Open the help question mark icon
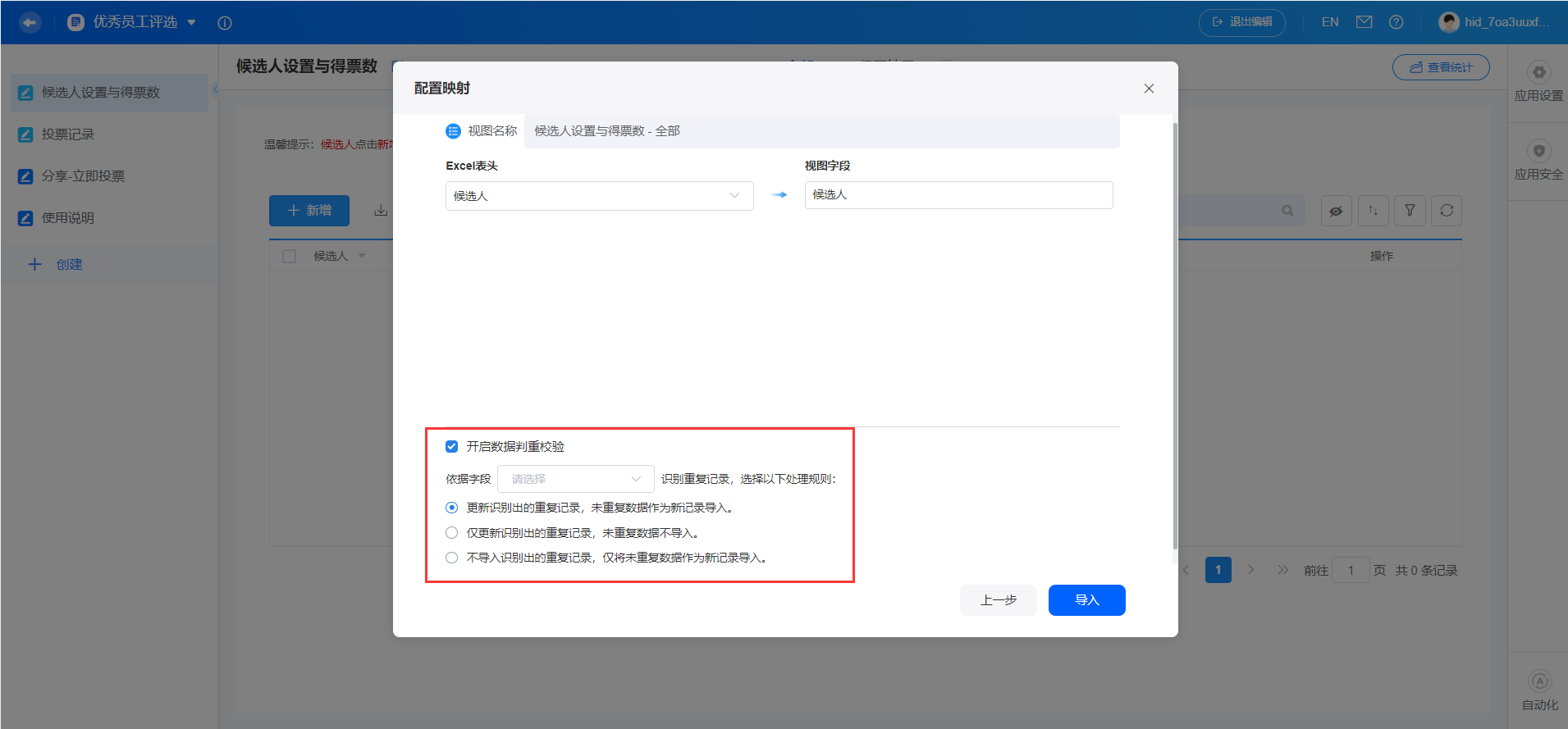This screenshot has width=1568, height=729. [1396, 22]
